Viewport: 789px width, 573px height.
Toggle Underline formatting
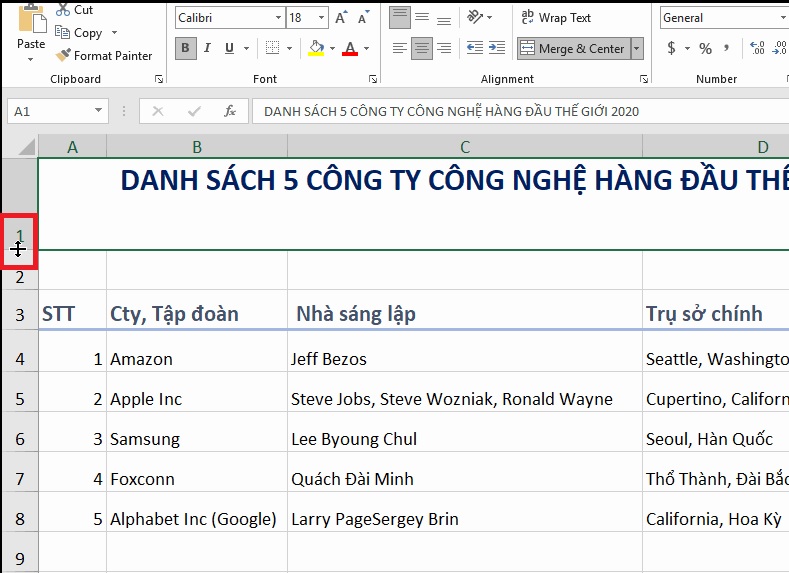click(229, 48)
